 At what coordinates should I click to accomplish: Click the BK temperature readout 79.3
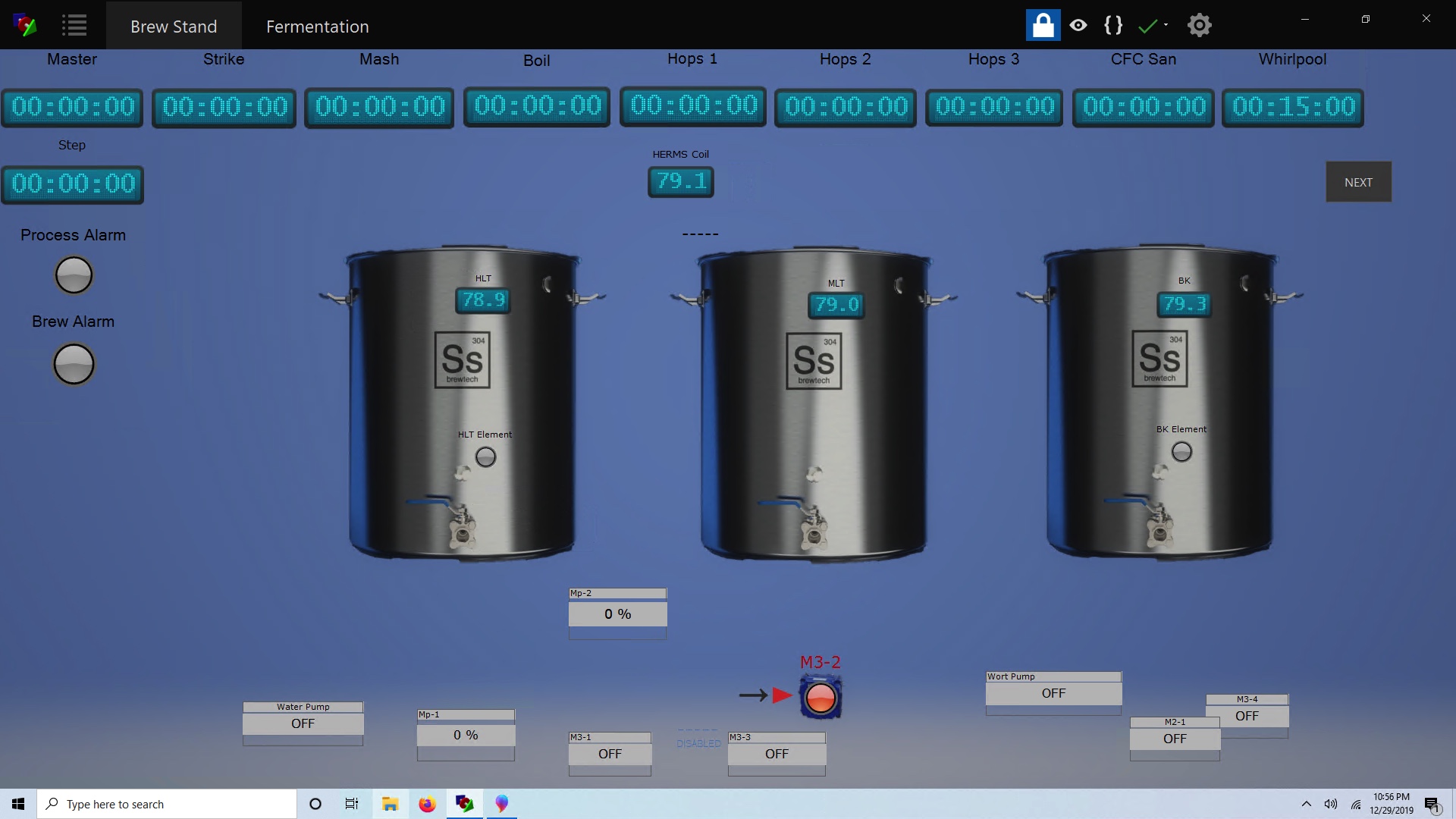[x=1185, y=304]
